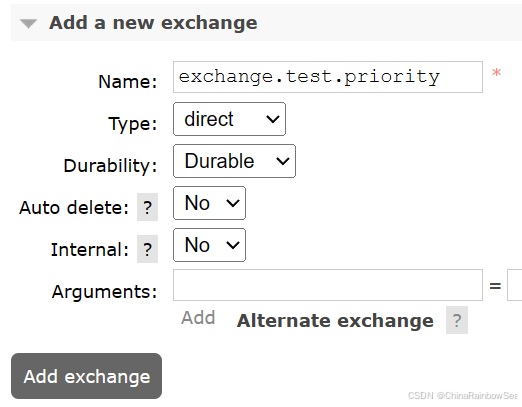Click the Alternate exchange shortcut link
This screenshot has height=407, width=522.
coord(335,321)
